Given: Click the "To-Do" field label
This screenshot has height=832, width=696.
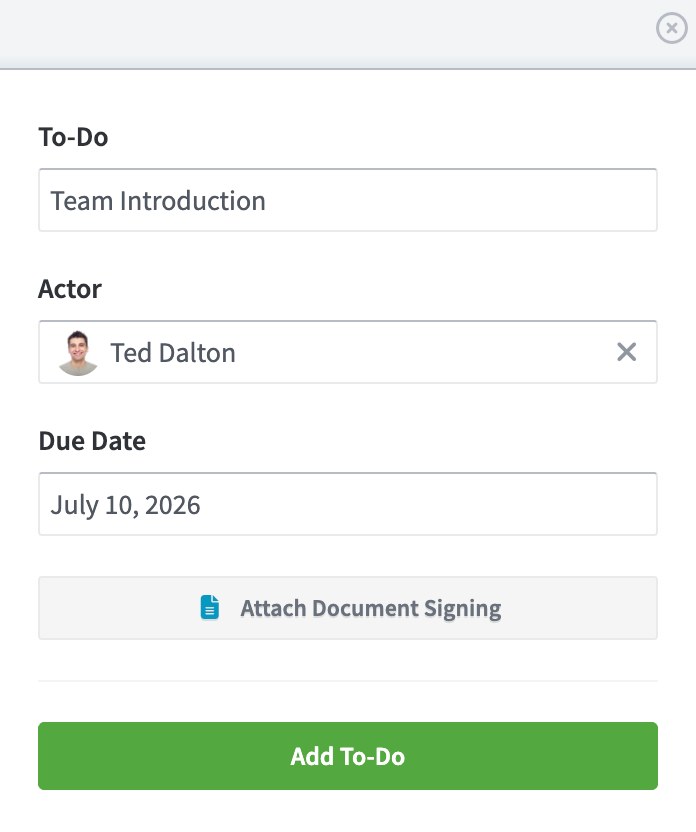Looking at the screenshot, I should 73,137.
